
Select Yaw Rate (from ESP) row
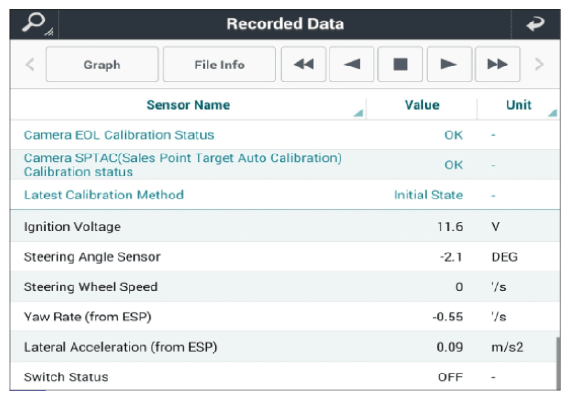coord(285,316)
